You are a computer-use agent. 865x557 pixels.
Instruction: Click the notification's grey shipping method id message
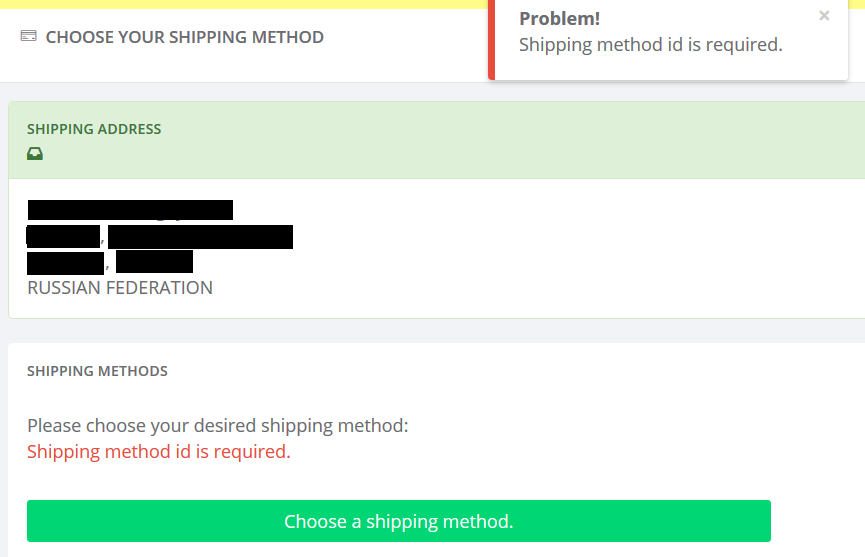point(650,44)
